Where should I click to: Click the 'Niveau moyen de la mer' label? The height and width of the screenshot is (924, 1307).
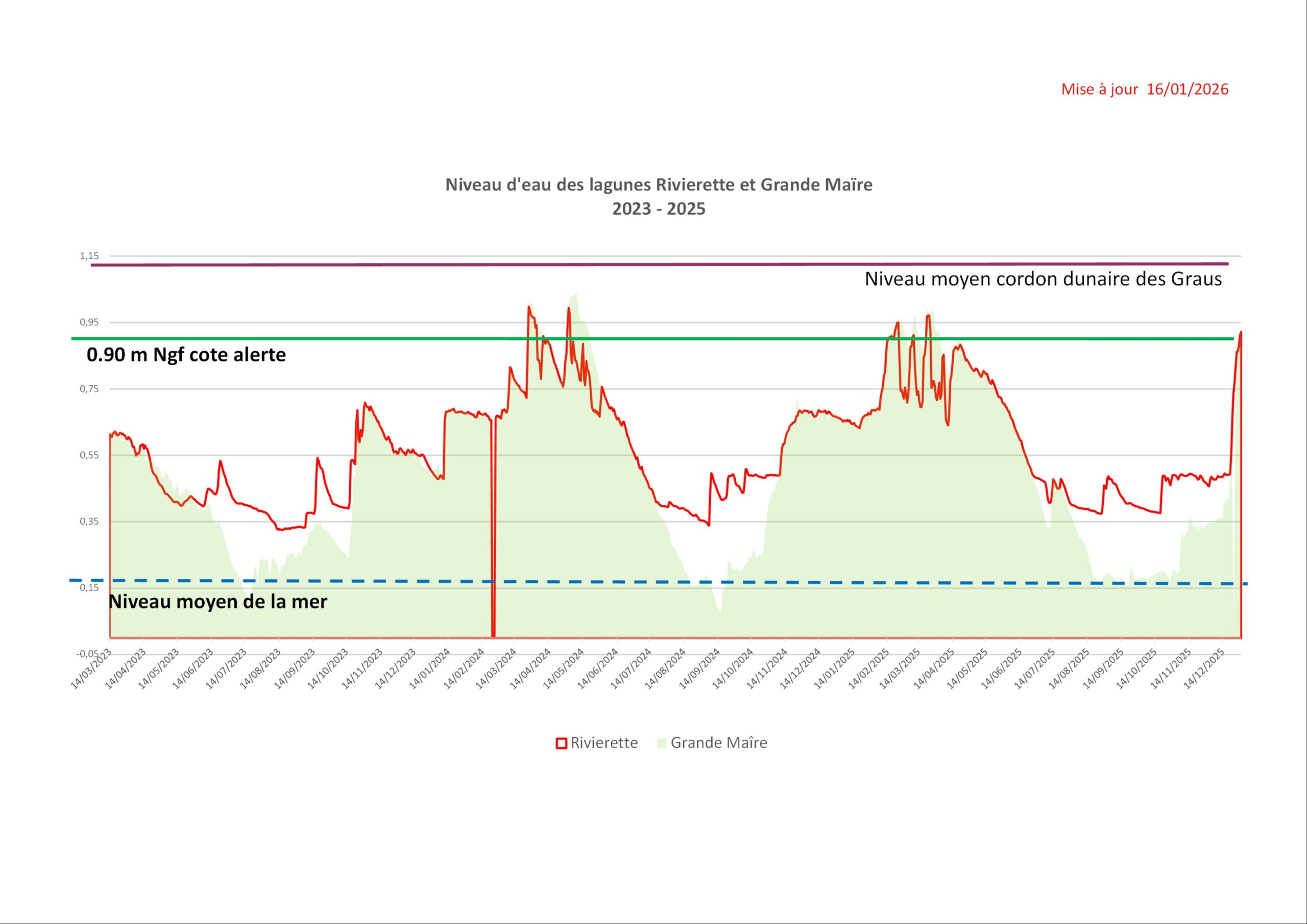(218, 602)
